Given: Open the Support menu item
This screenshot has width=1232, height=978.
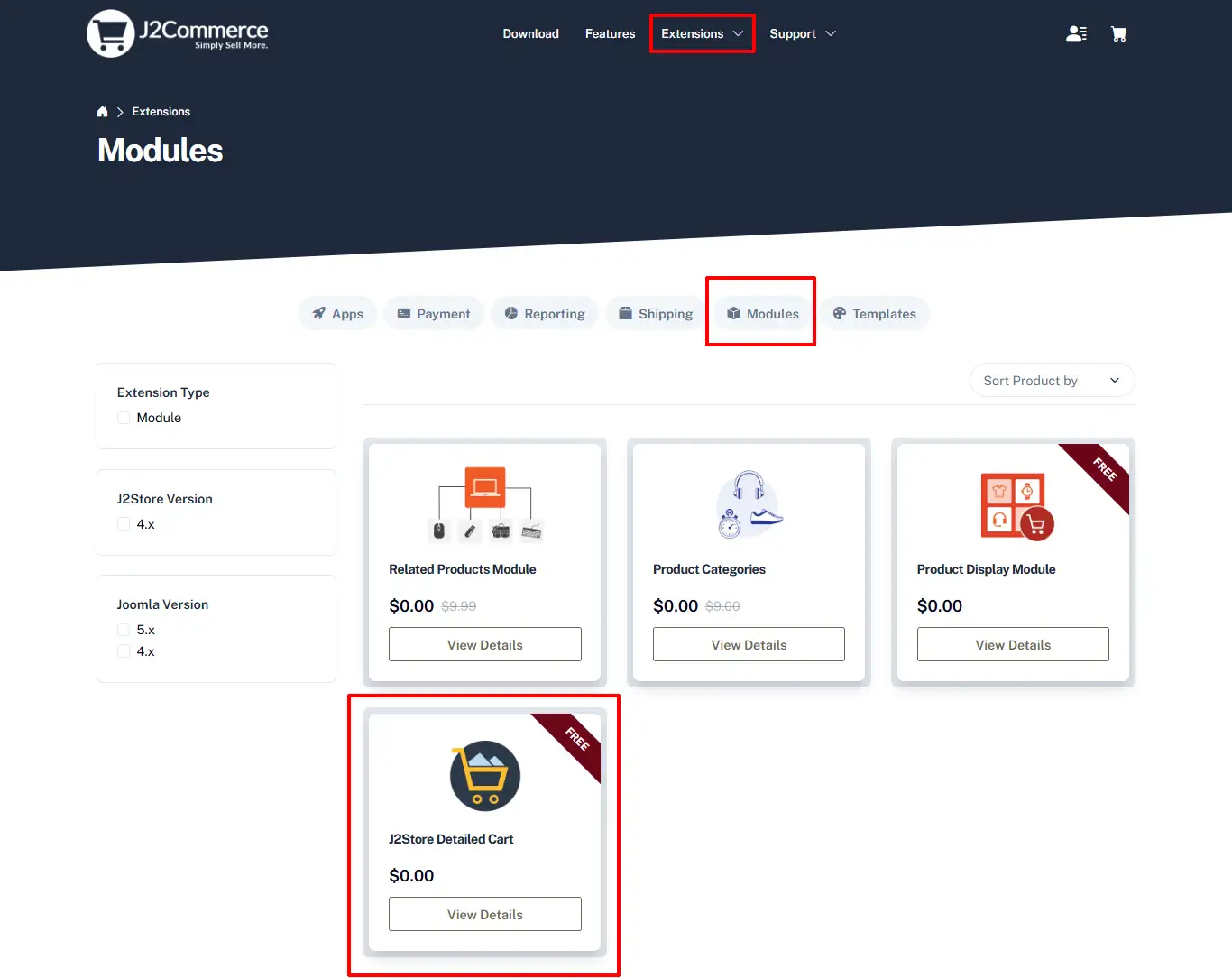Looking at the screenshot, I should [x=793, y=33].
